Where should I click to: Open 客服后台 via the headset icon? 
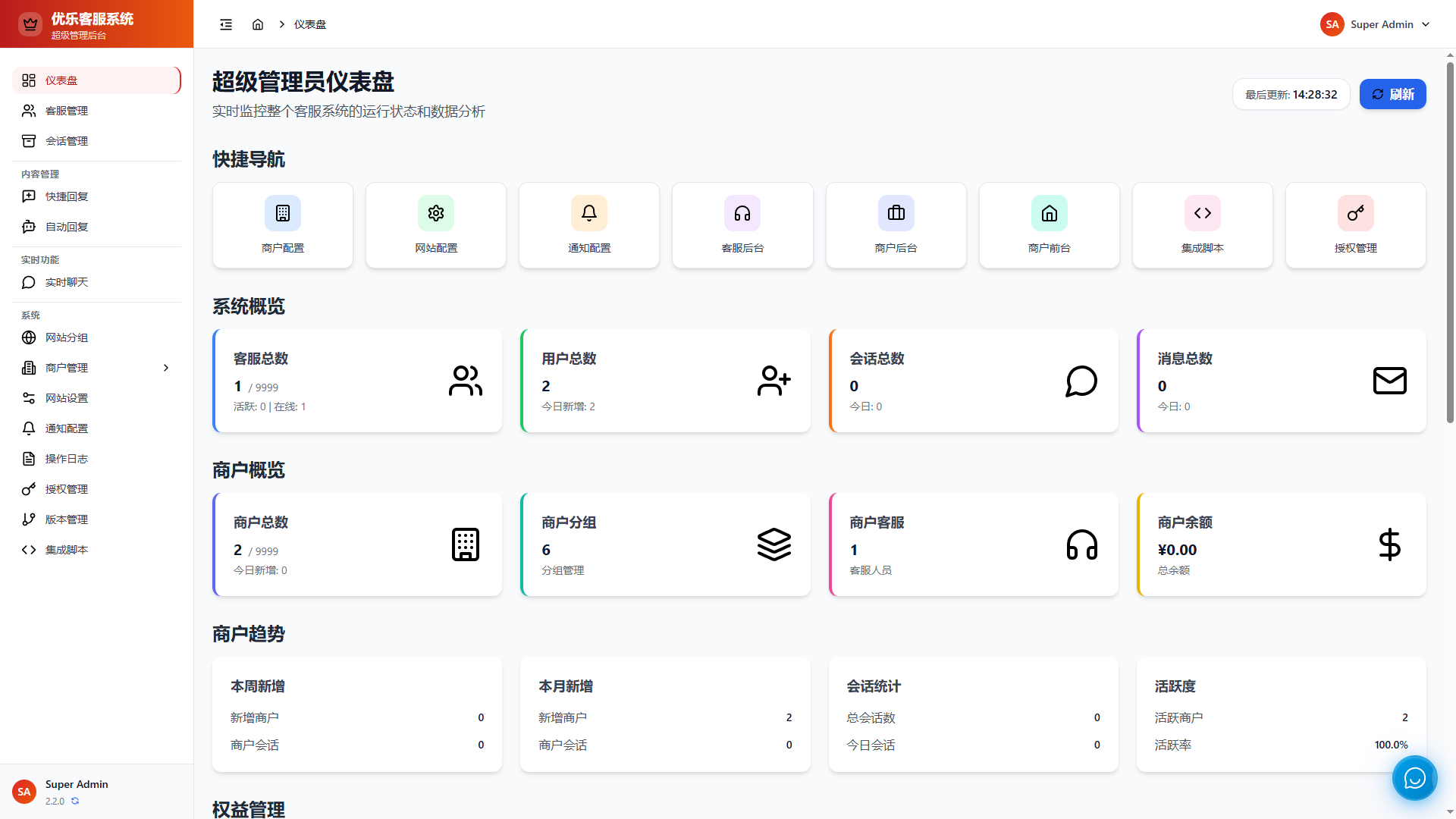[742, 213]
